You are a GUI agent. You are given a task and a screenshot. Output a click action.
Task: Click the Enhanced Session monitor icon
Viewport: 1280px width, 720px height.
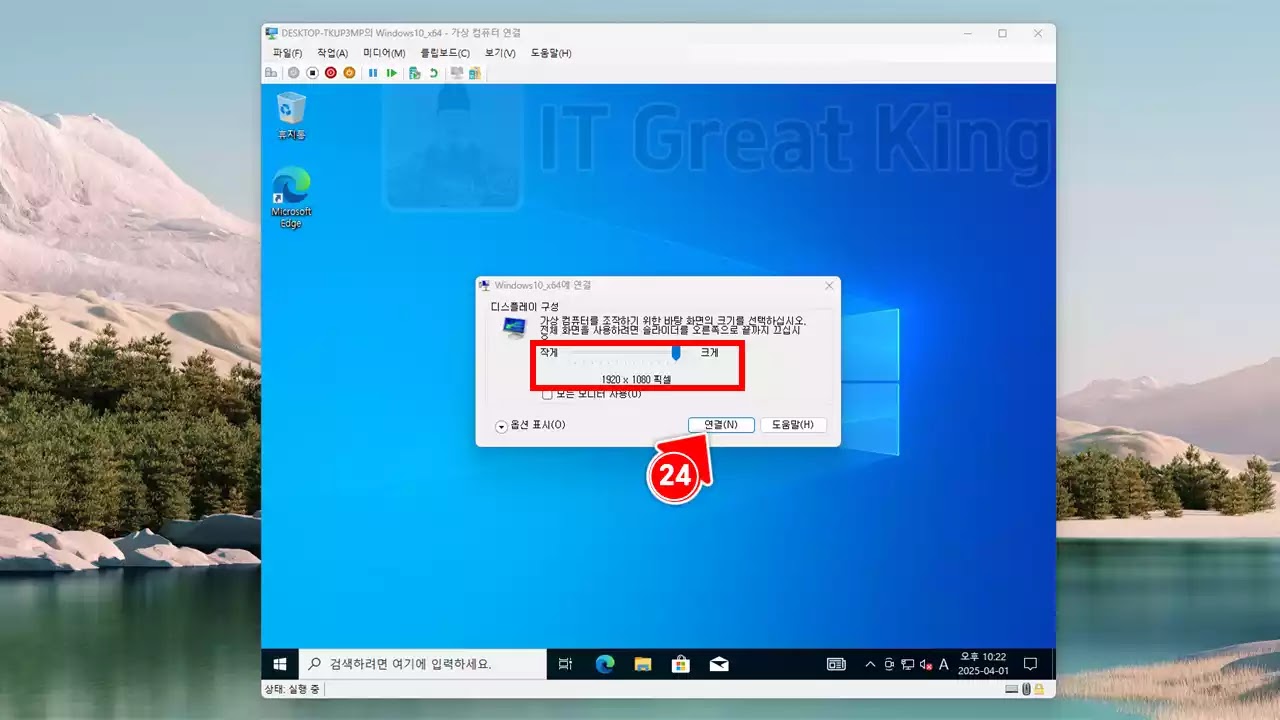coord(457,73)
